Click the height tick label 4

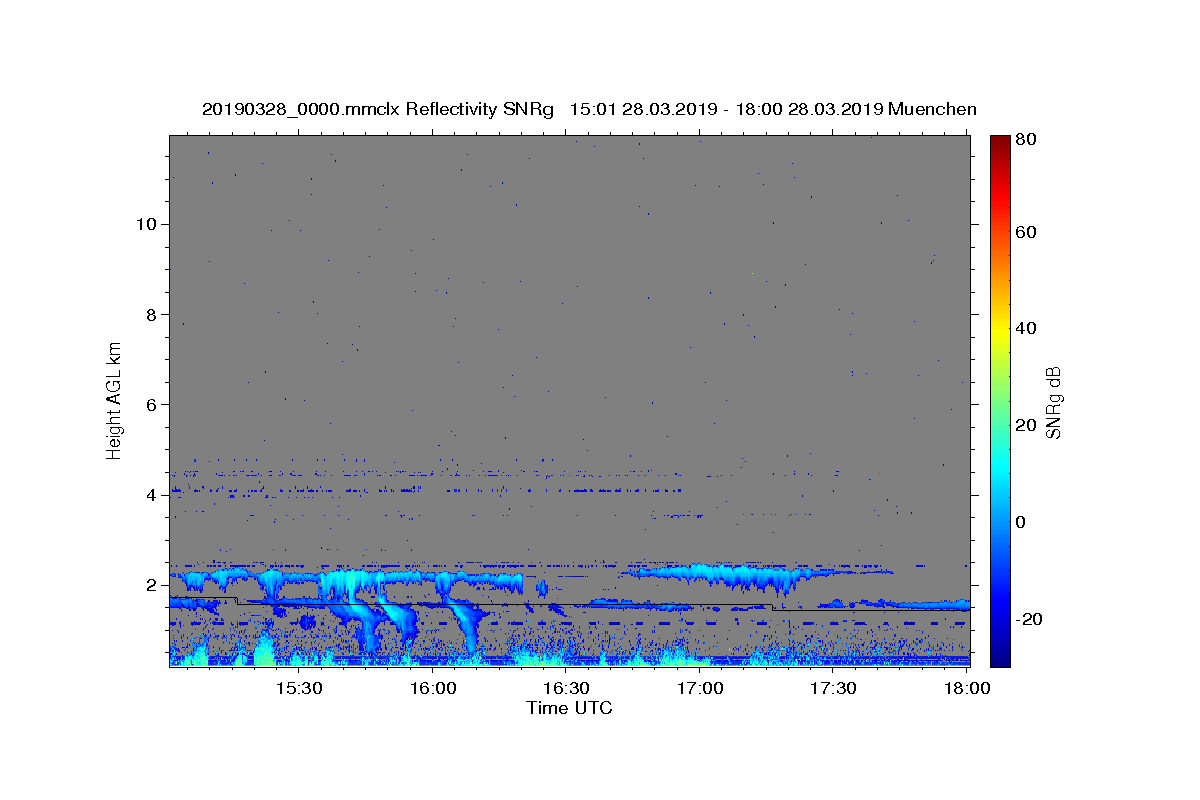tap(150, 495)
